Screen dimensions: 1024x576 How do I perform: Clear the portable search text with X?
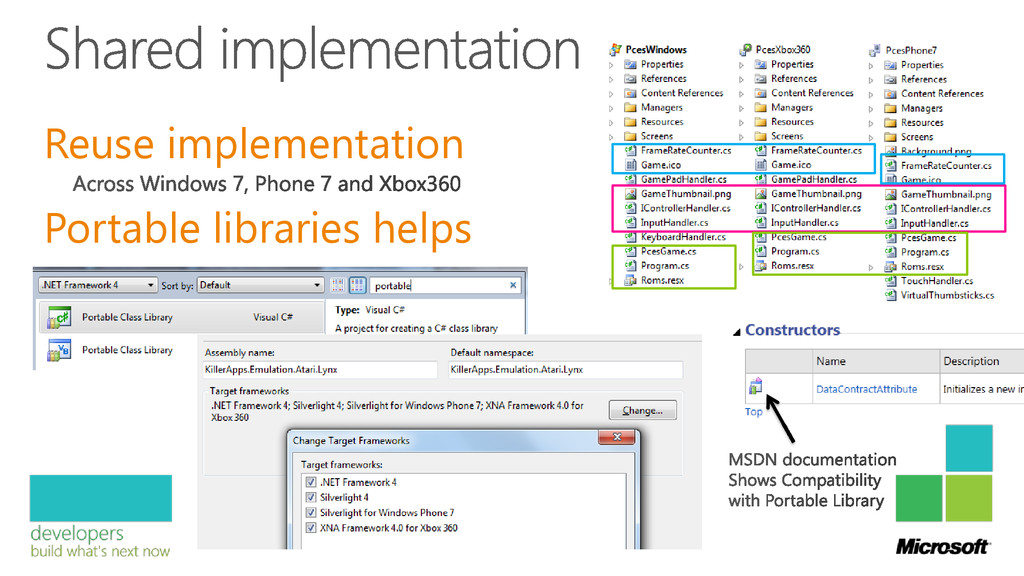(513, 285)
